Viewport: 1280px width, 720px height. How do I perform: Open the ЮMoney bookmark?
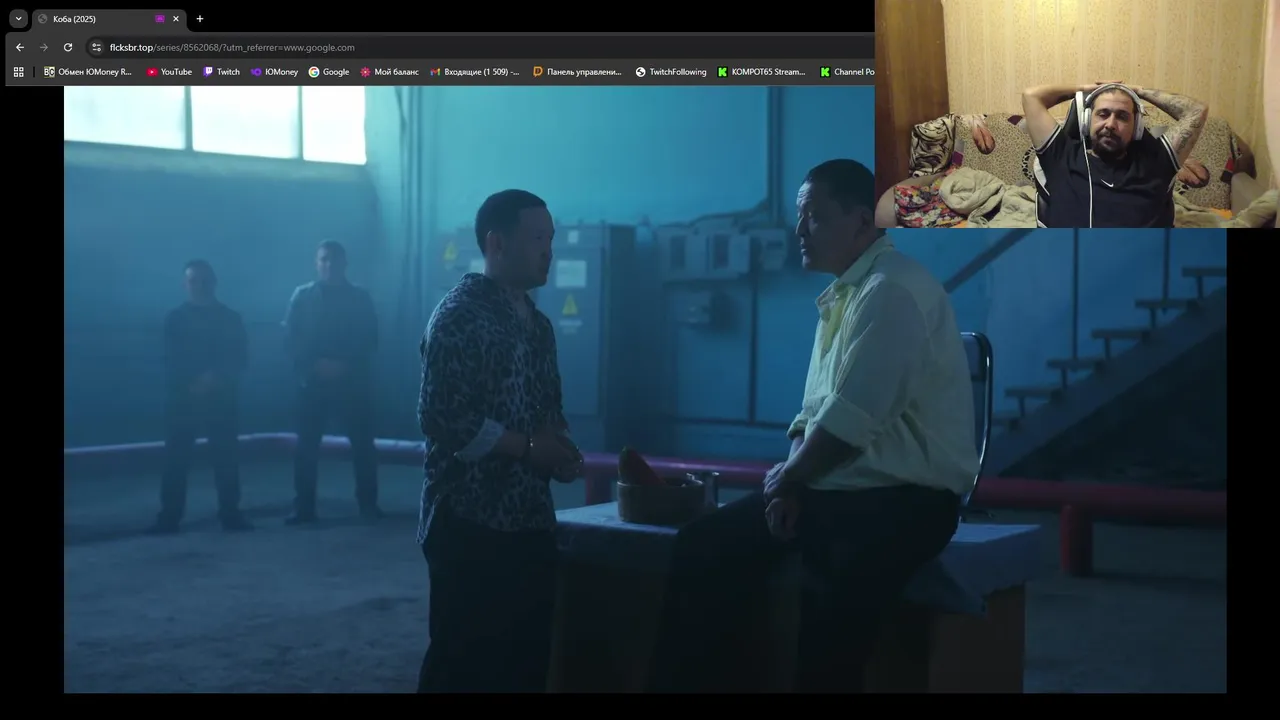[274, 72]
